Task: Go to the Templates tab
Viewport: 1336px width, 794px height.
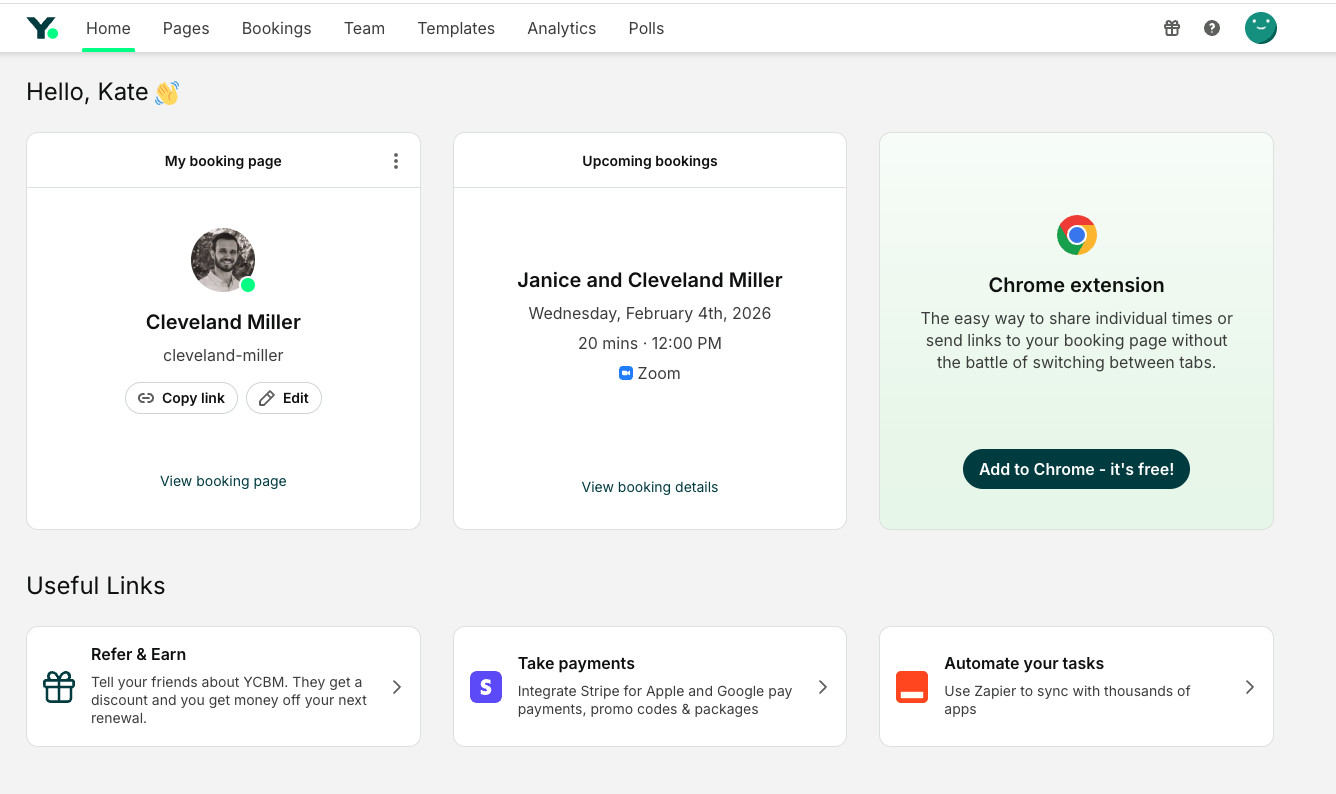Action: coord(456,28)
